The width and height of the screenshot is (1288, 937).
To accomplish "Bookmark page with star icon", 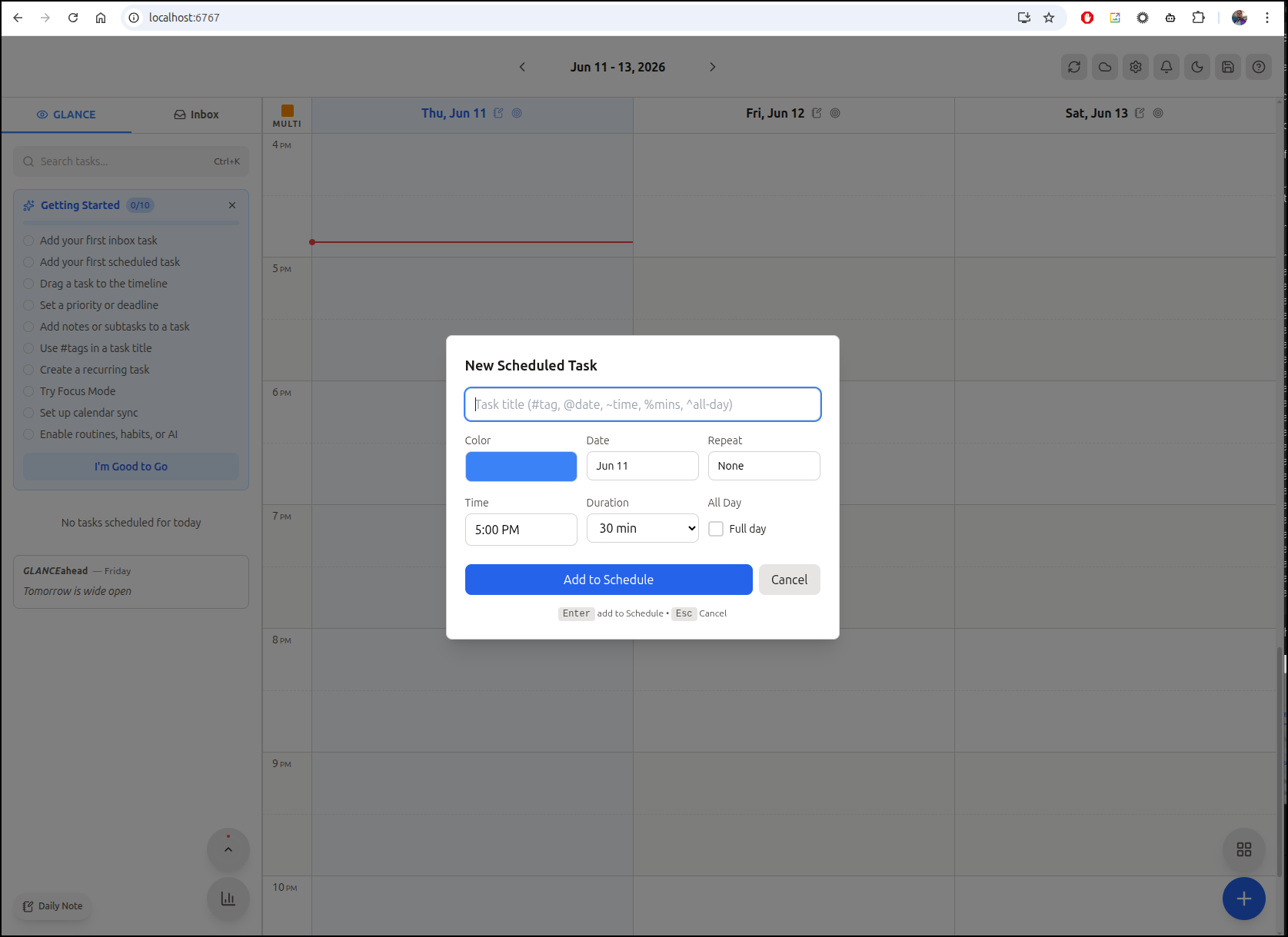I will (x=1049, y=18).
